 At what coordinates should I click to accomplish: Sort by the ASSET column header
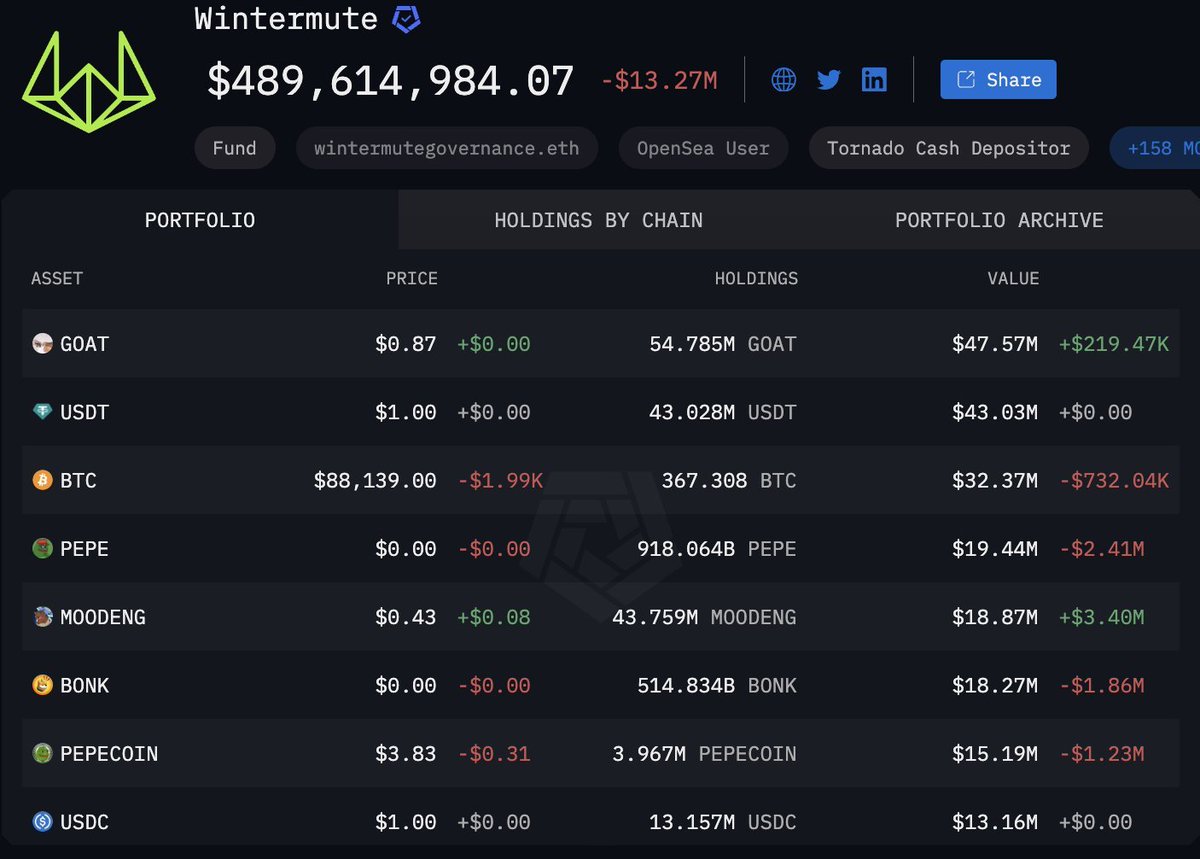pyautogui.click(x=57, y=279)
